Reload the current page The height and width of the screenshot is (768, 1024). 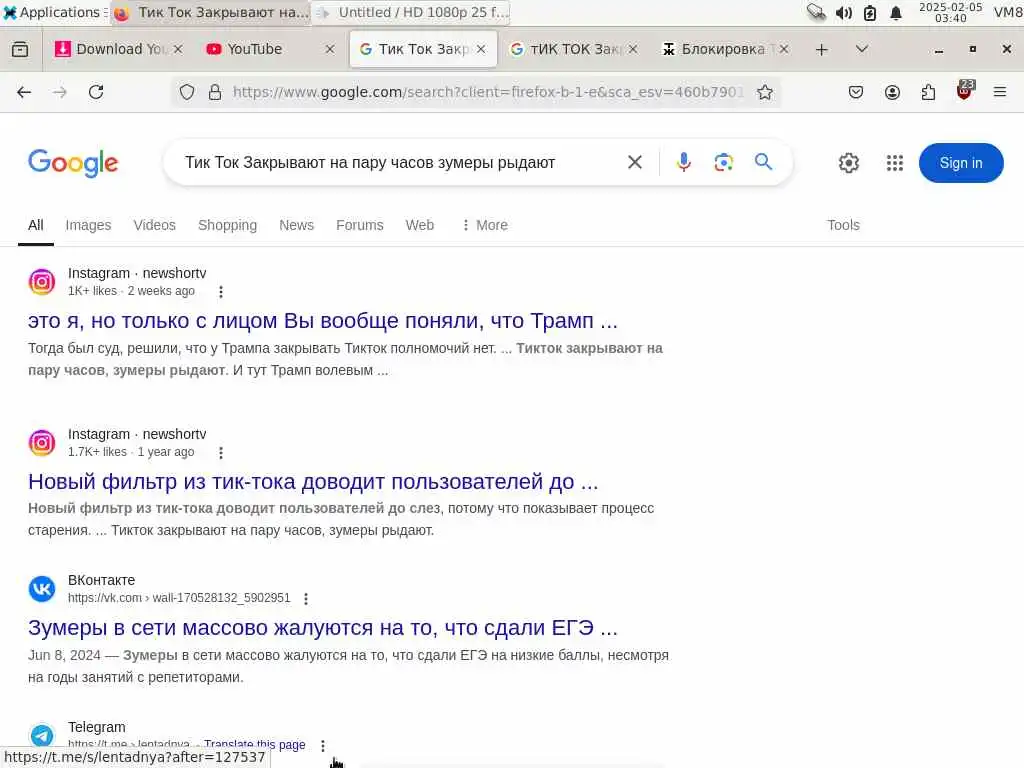[96, 92]
